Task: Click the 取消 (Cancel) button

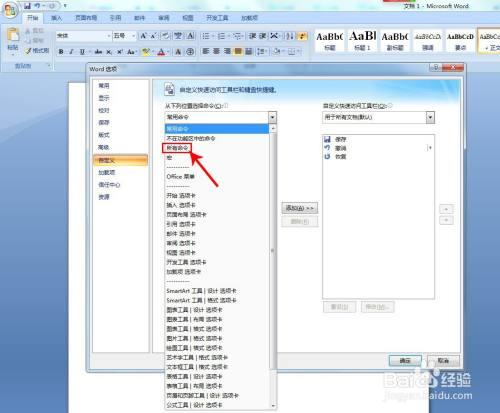Action: [443, 361]
